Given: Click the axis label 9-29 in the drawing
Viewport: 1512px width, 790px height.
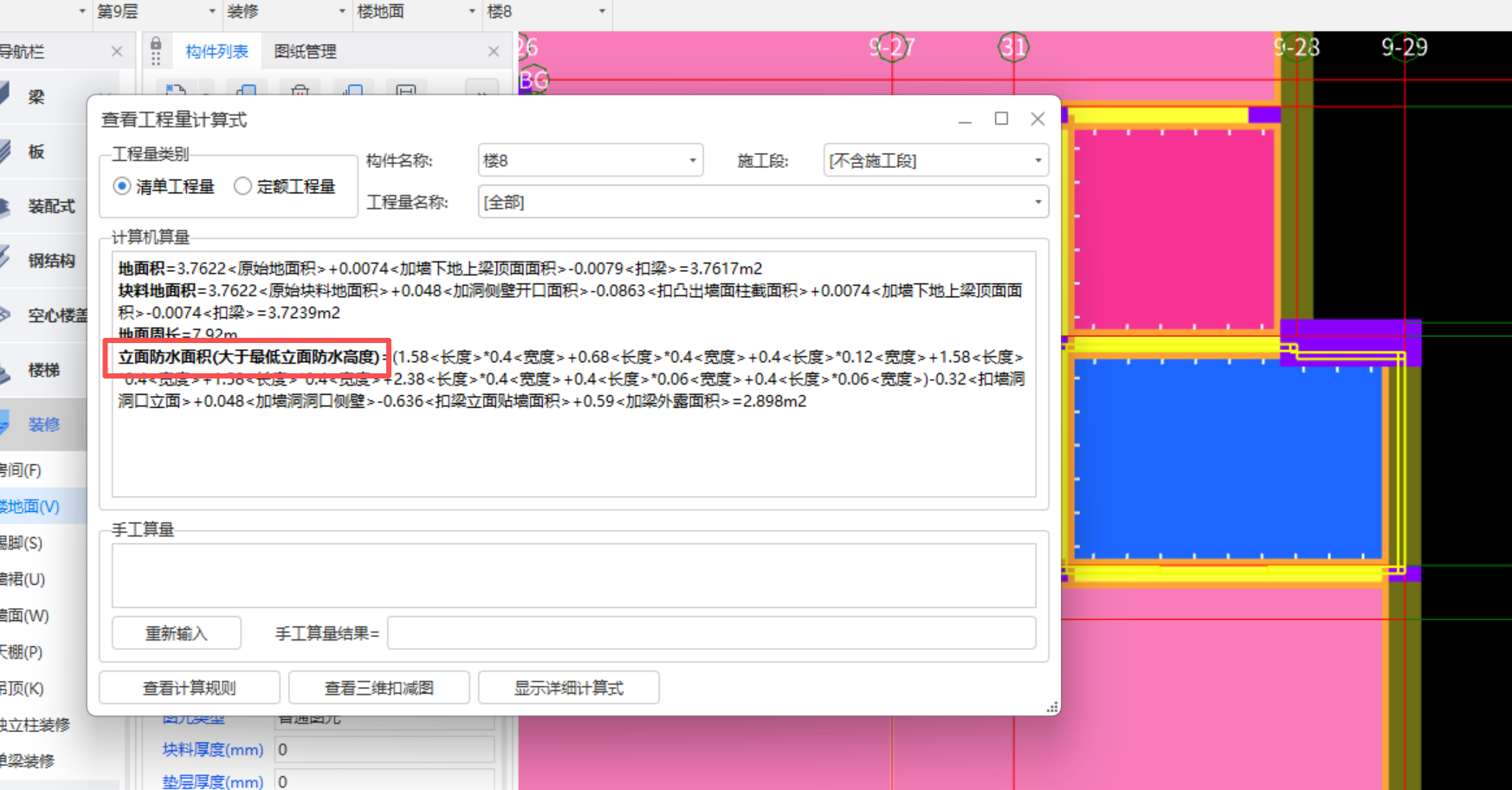Looking at the screenshot, I should pos(1404,47).
